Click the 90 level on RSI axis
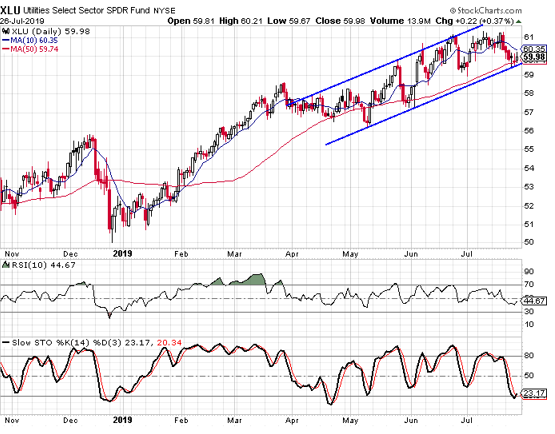 pos(529,272)
